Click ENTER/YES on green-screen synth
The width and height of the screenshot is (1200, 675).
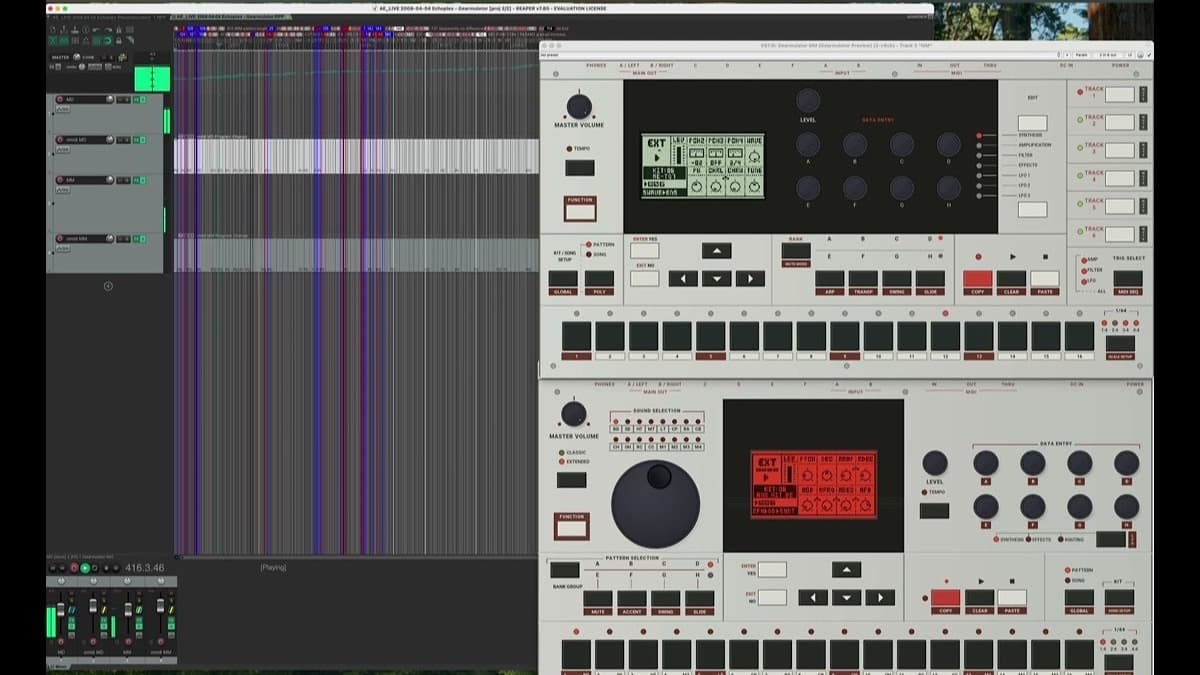point(645,251)
